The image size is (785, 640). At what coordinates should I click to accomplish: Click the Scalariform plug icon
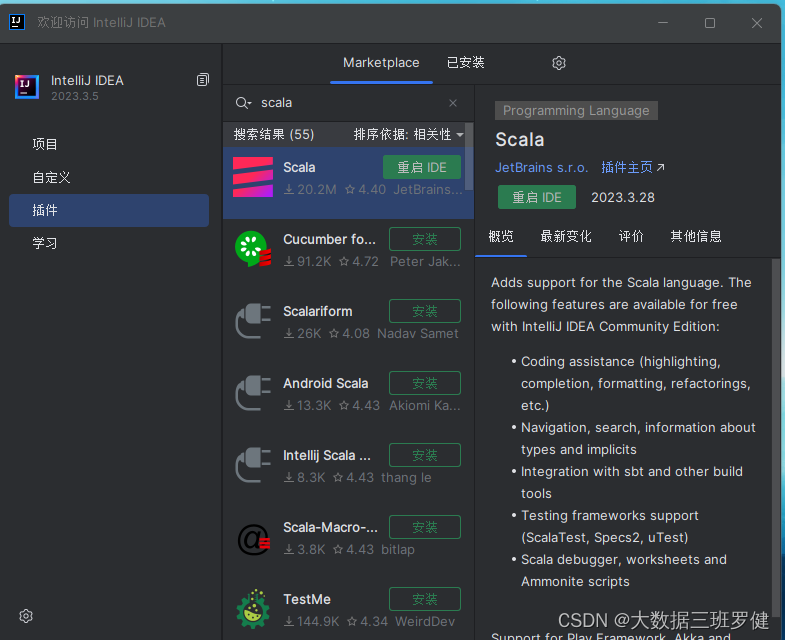[x=253, y=321]
